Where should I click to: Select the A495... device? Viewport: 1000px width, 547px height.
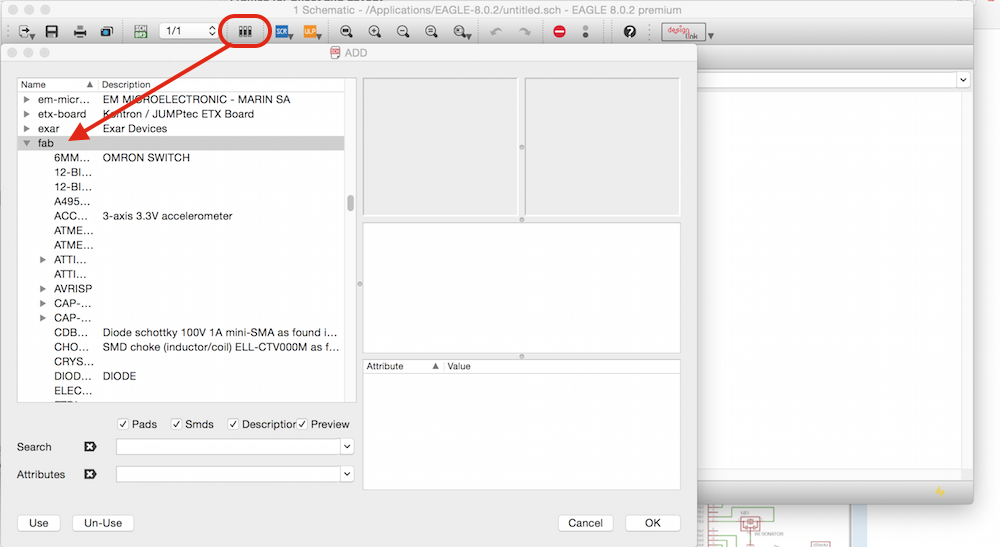(181, 201)
